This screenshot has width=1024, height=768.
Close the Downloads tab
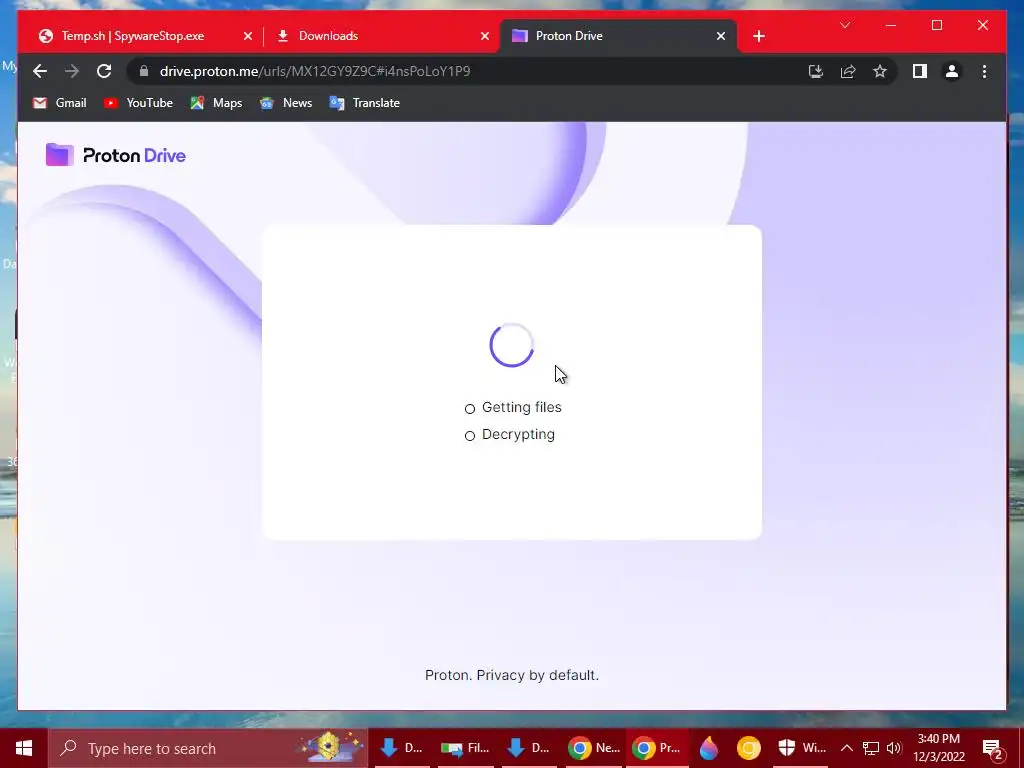tap(485, 37)
